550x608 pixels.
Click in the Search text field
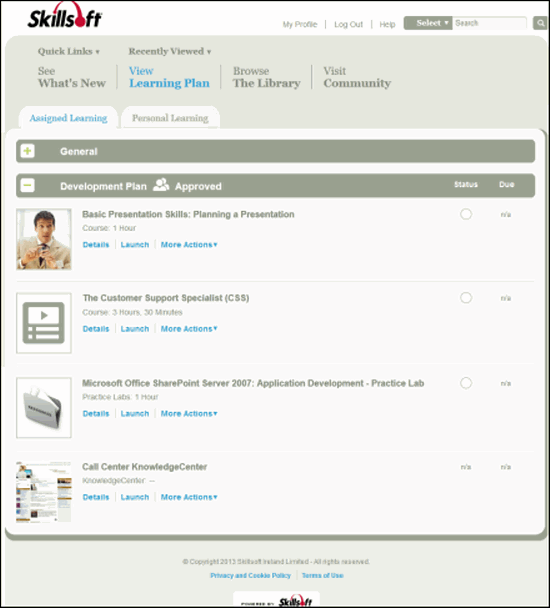[x=490, y=23]
